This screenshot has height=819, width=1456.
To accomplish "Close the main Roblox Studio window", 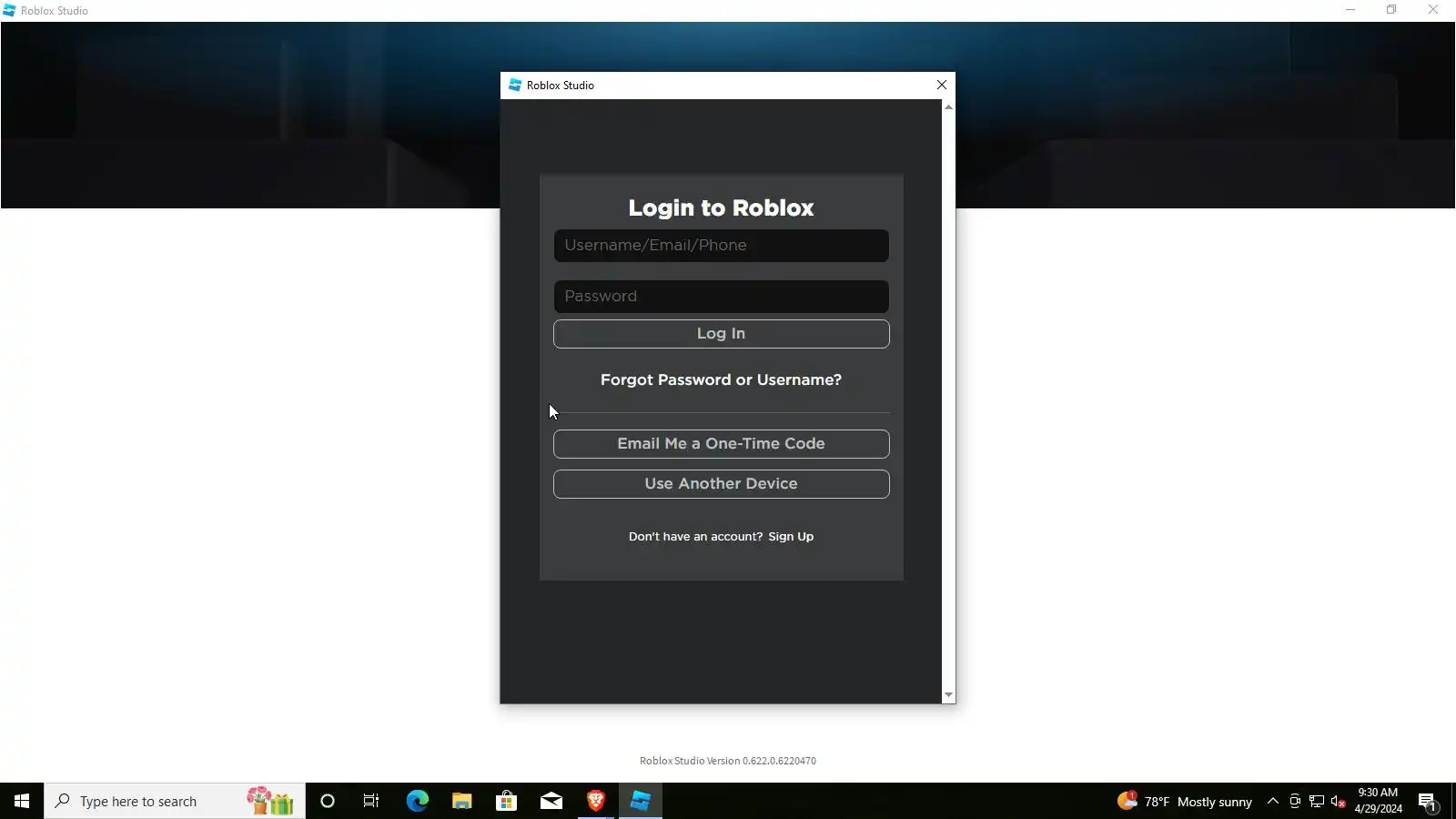I will (x=1433, y=10).
